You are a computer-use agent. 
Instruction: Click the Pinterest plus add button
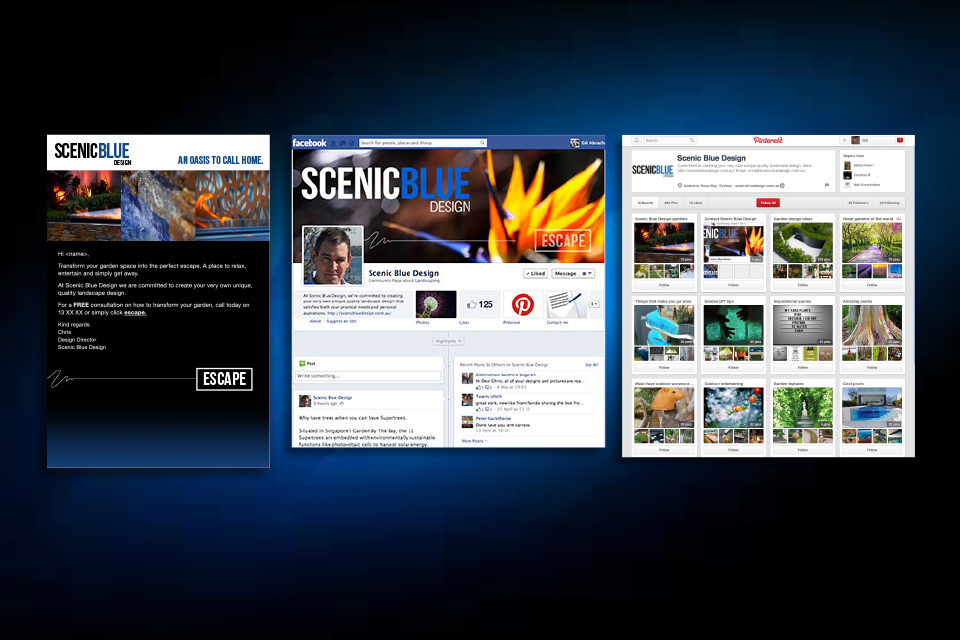pyautogui.click(x=843, y=140)
